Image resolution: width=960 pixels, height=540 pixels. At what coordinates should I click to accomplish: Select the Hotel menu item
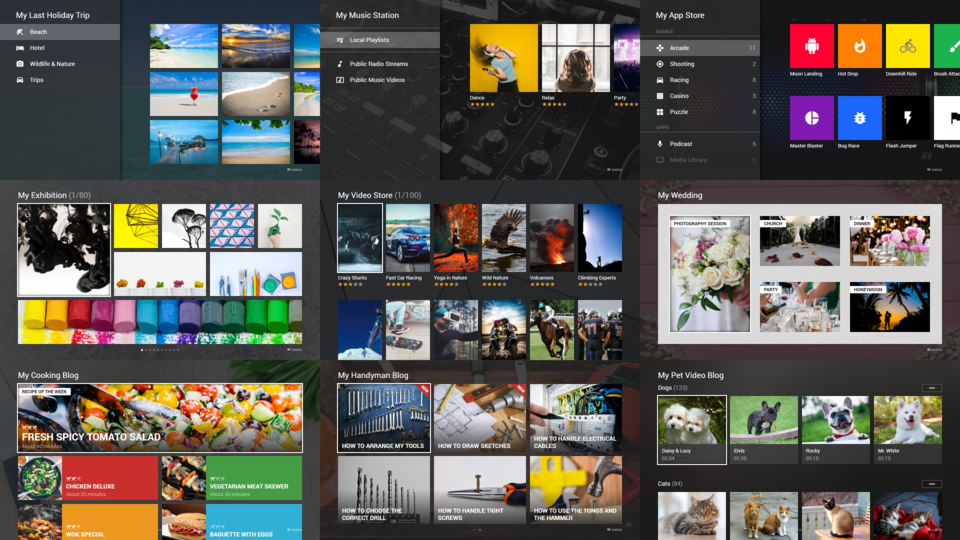pyautogui.click(x=37, y=48)
